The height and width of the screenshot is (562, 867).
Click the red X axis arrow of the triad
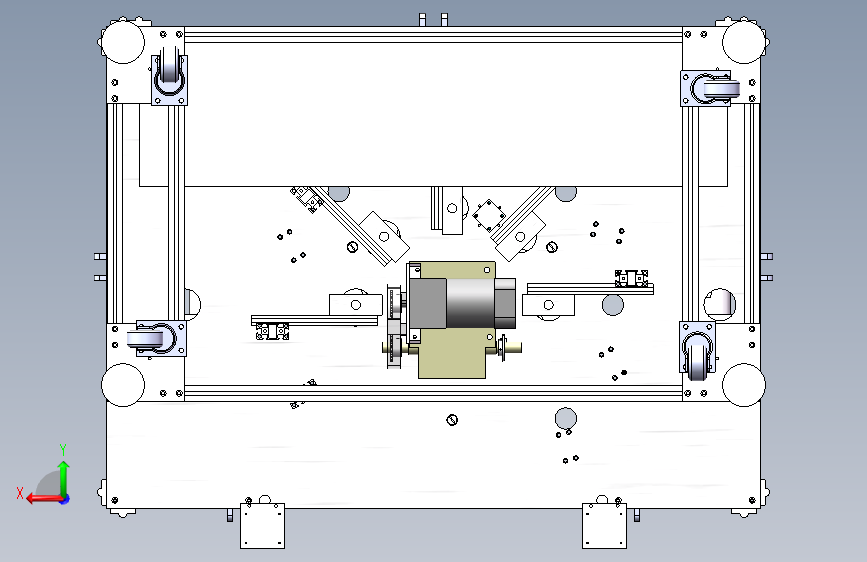click(x=44, y=499)
